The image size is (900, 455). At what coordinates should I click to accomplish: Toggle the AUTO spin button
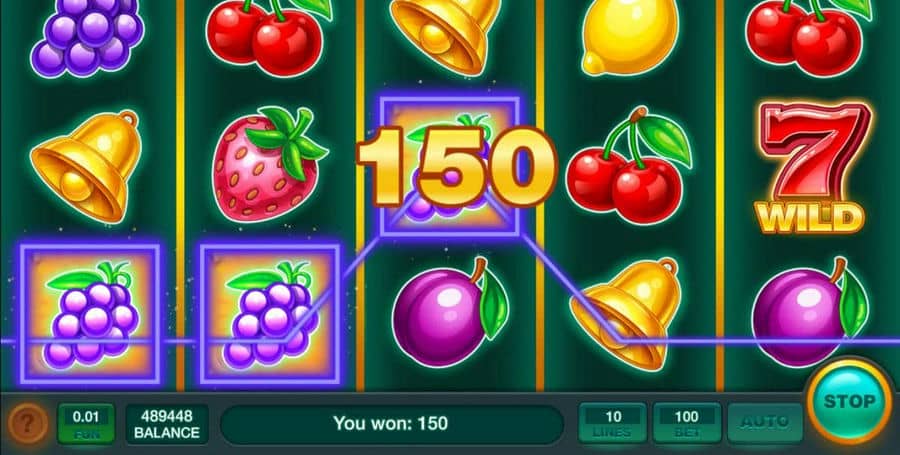[x=765, y=423]
